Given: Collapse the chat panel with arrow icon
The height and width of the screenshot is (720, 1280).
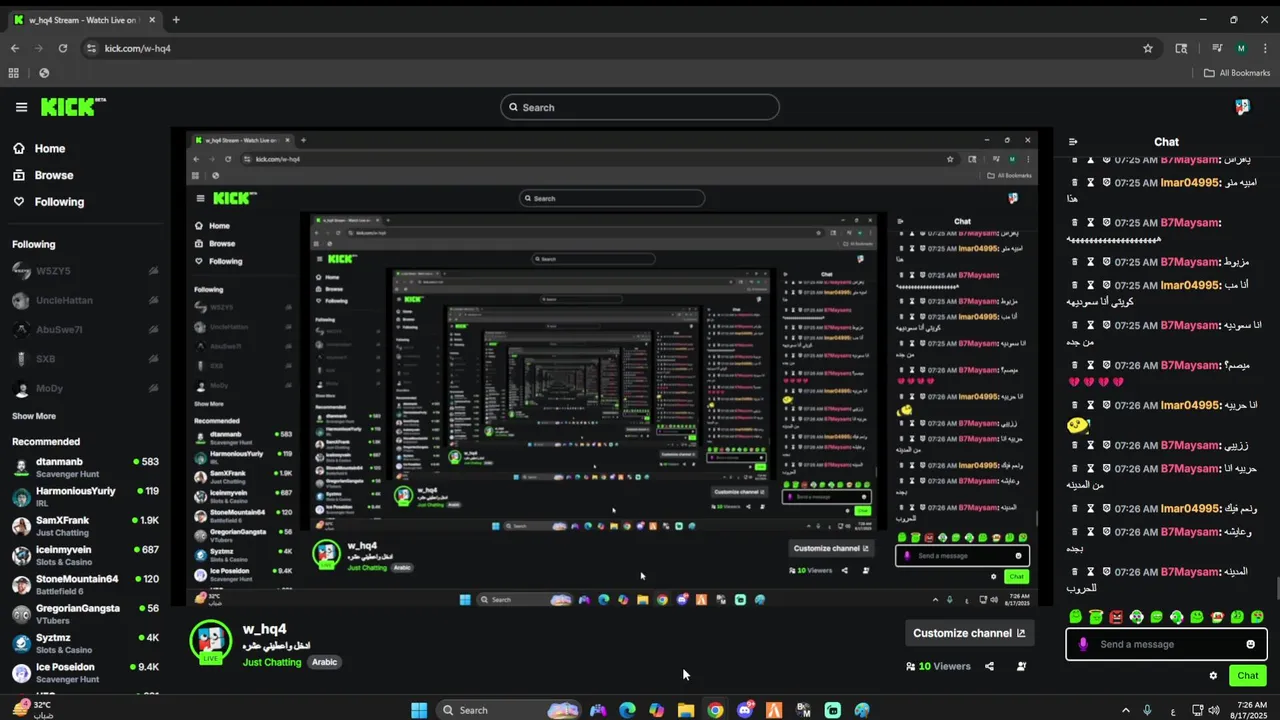Looking at the screenshot, I should (x=1073, y=142).
